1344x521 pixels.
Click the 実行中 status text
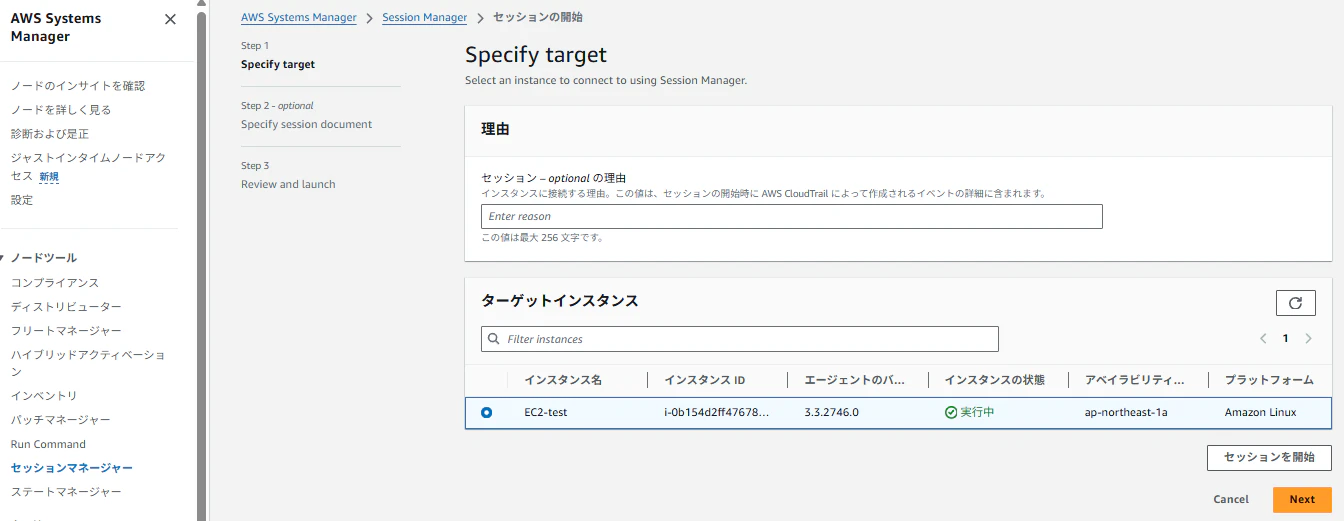pos(977,412)
